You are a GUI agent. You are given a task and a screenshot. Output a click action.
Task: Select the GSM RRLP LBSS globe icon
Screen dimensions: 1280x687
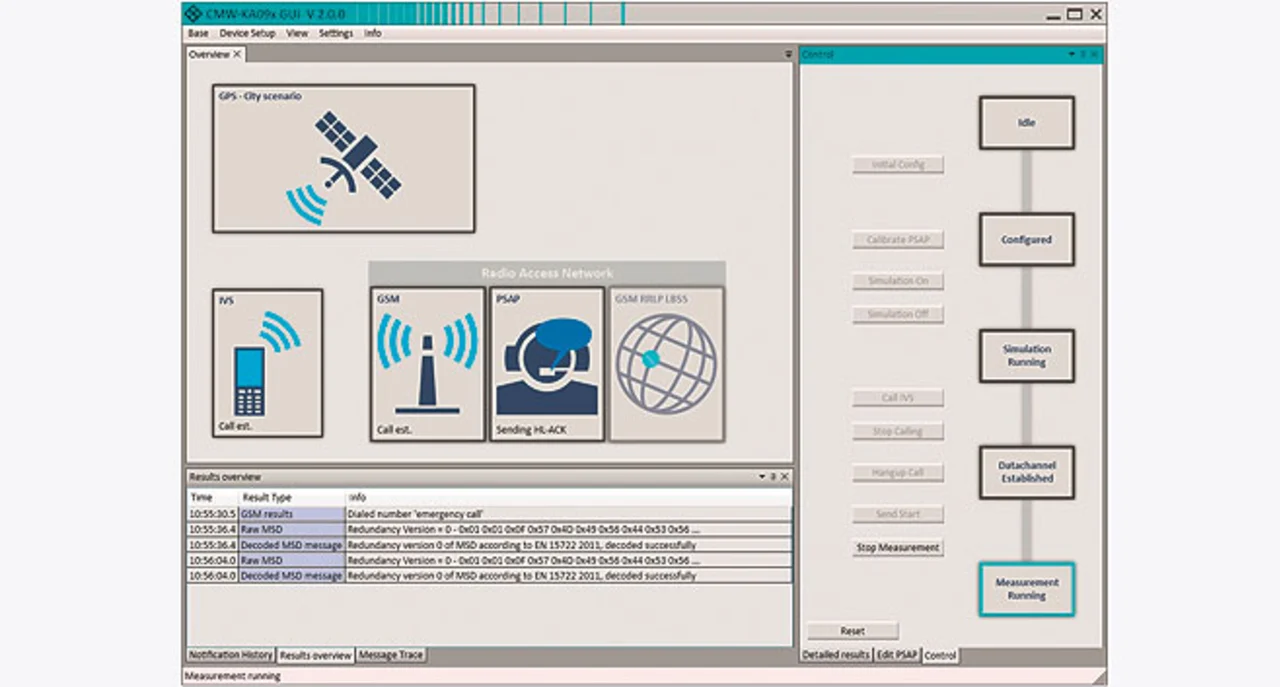click(x=666, y=364)
